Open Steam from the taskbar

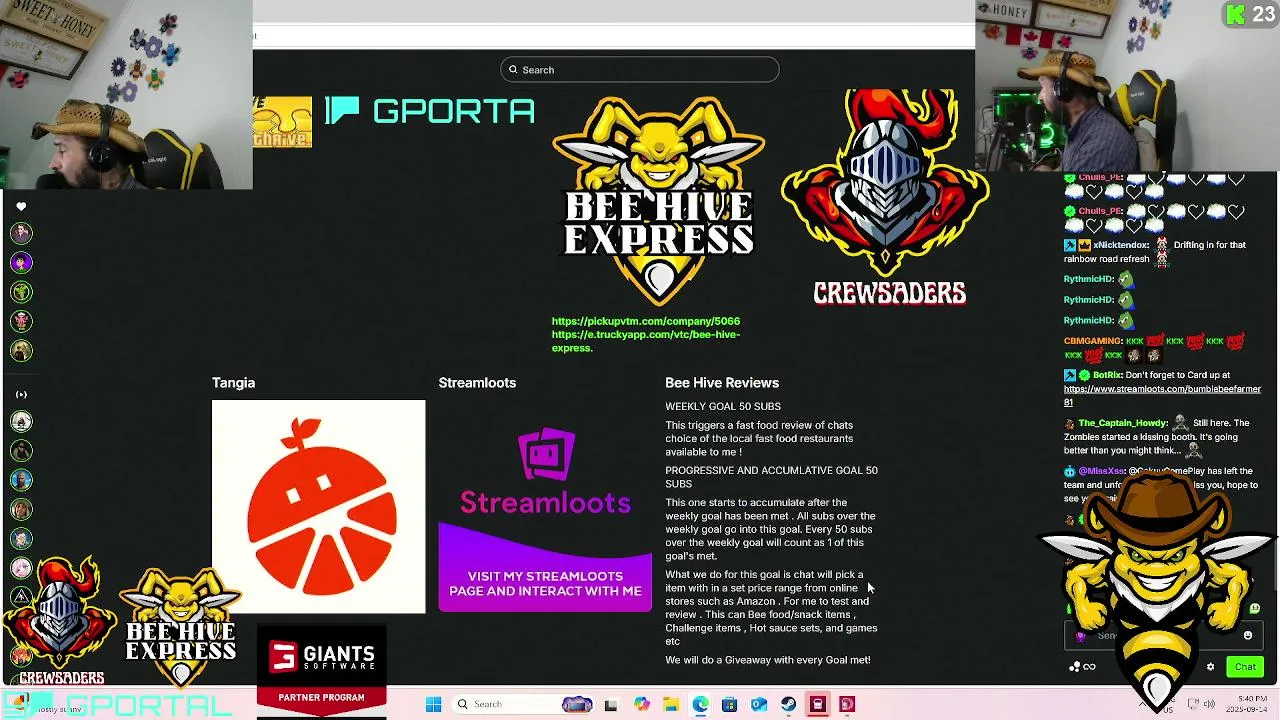(x=788, y=704)
